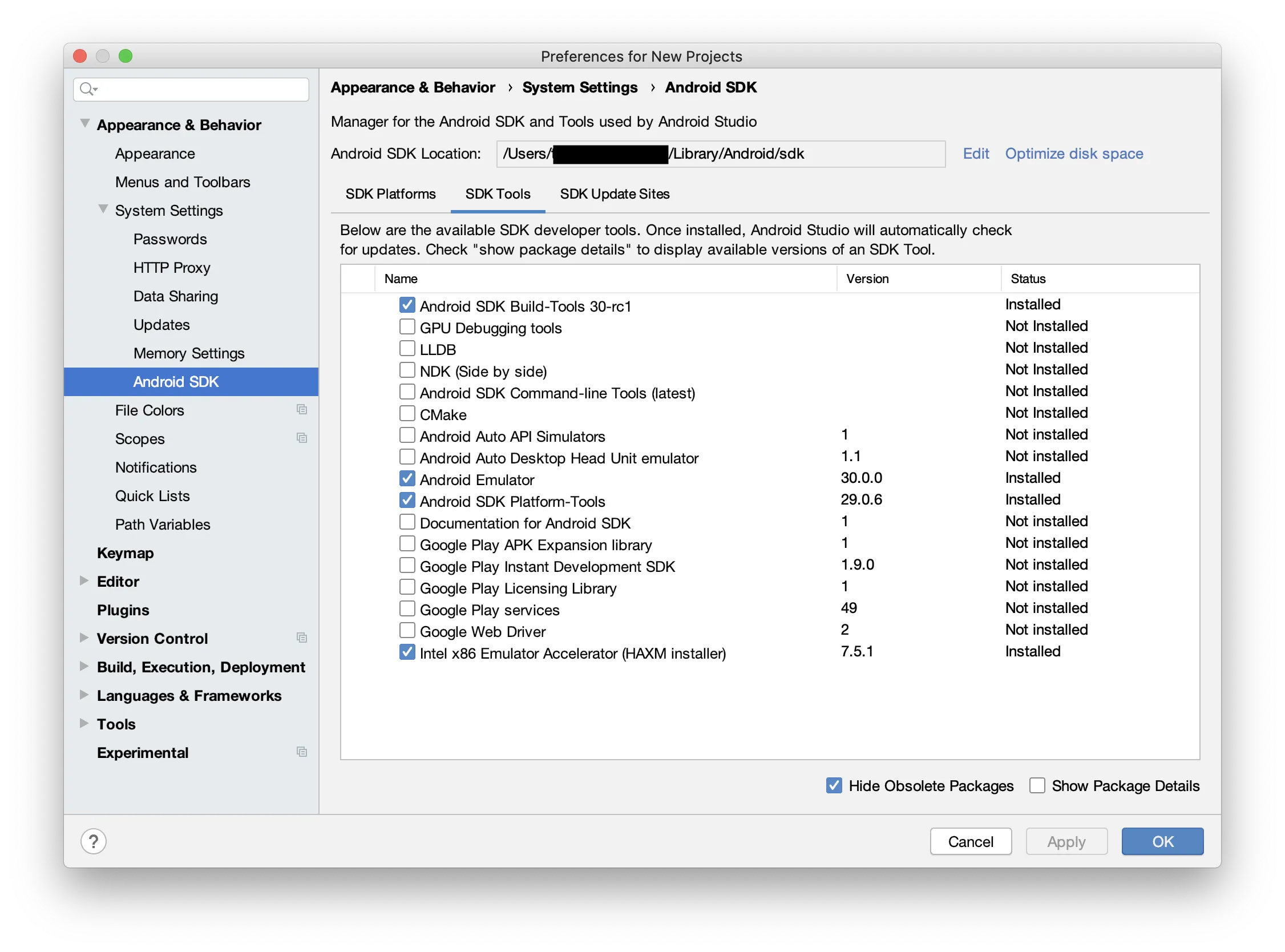Collapse the System Settings tree node

[x=103, y=209]
